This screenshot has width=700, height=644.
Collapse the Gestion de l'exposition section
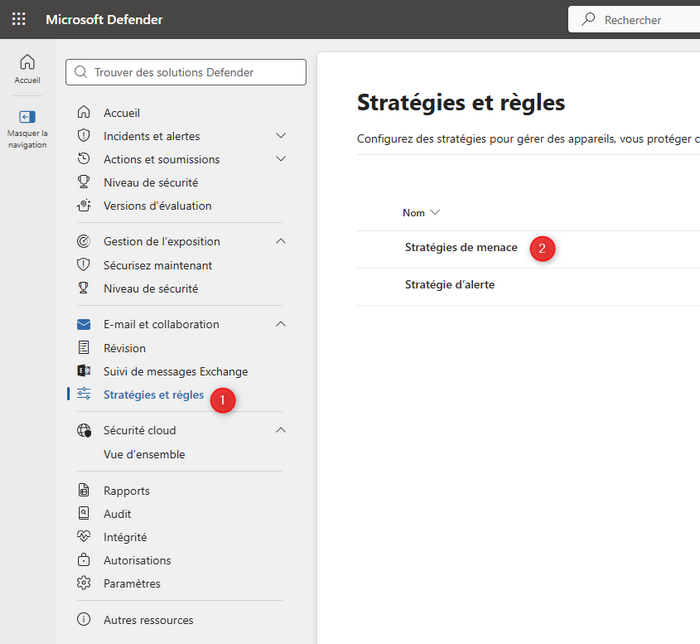click(281, 241)
